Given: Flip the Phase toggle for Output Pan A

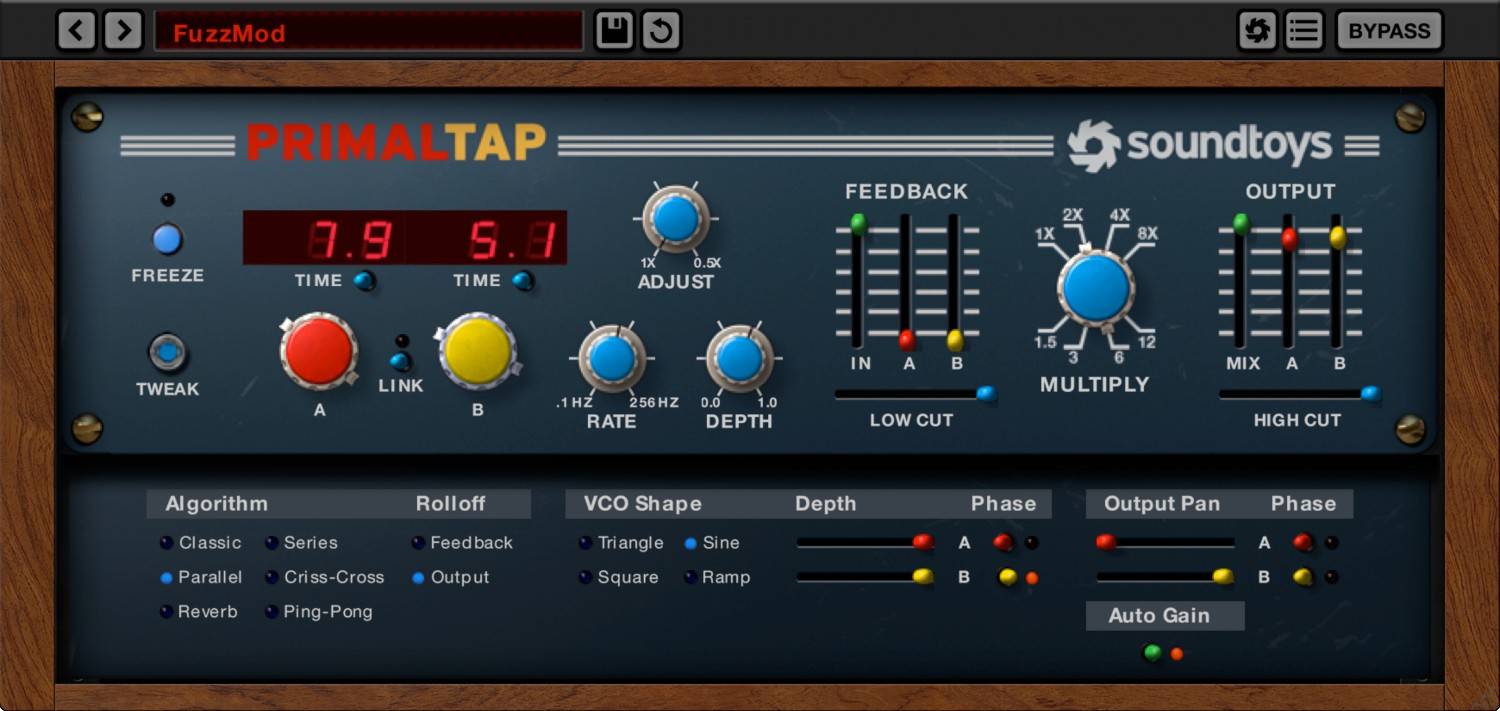Looking at the screenshot, I should (x=1302, y=541).
